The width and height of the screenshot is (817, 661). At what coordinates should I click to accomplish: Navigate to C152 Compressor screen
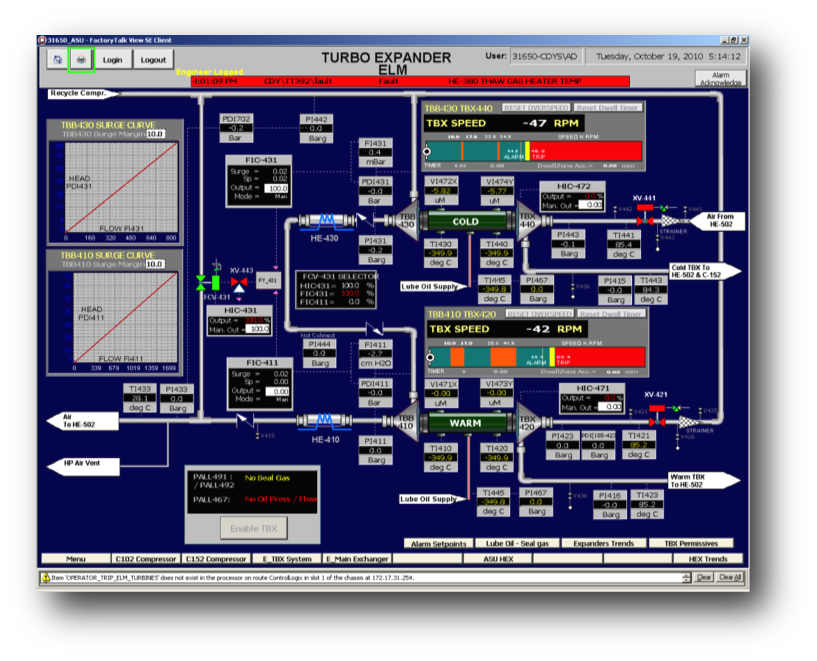[x=216, y=558]
